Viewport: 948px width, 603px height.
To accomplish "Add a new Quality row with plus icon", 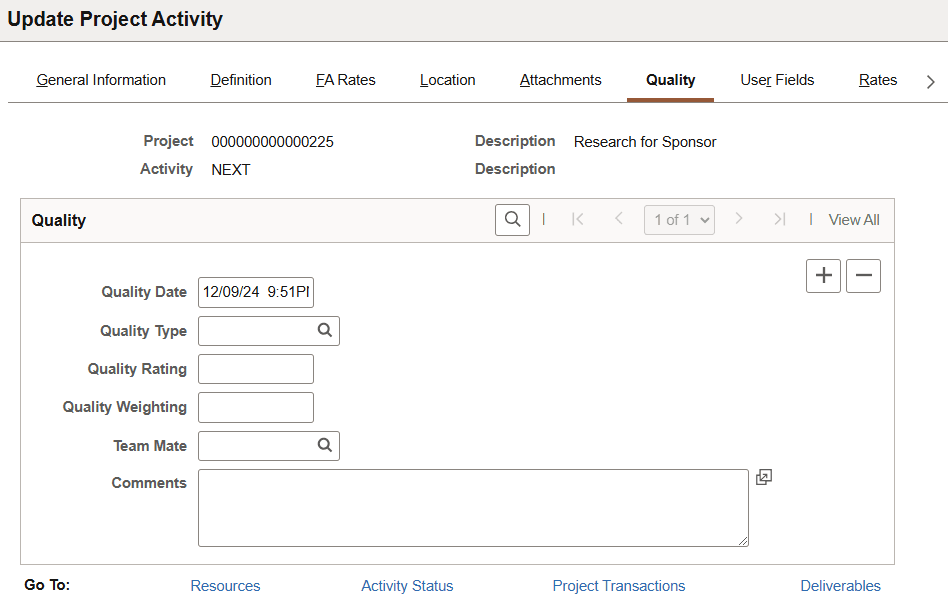I will click(x=823, y=276).
